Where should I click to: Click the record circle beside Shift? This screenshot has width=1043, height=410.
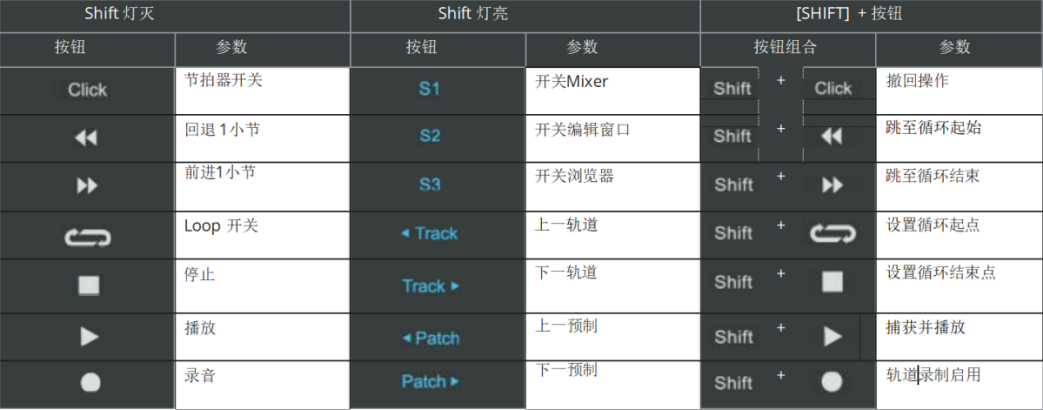[832, 382]
